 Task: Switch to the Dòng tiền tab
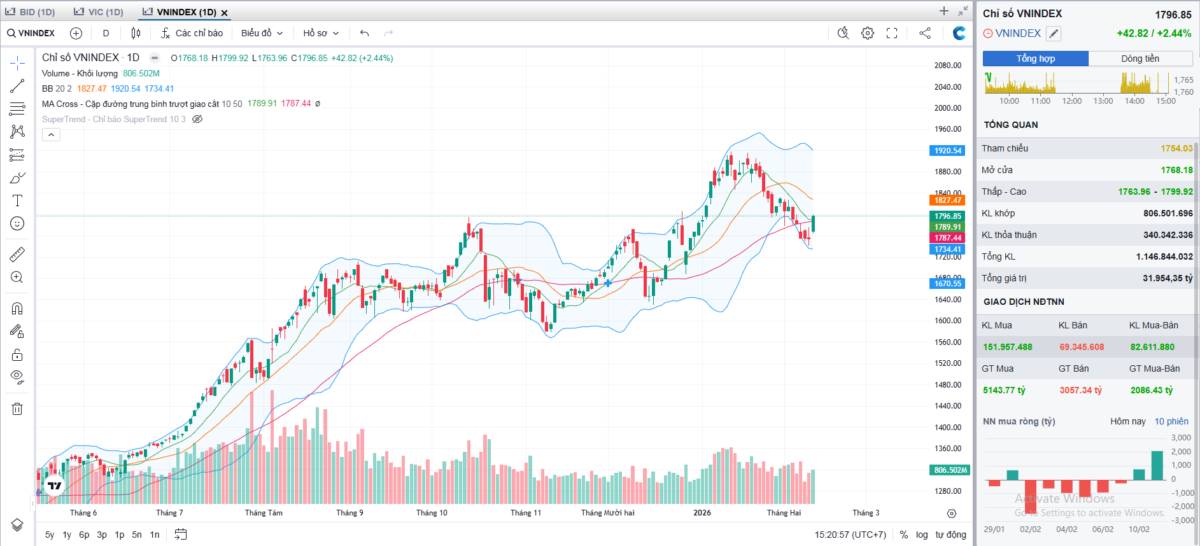(x=1140, y=59)
